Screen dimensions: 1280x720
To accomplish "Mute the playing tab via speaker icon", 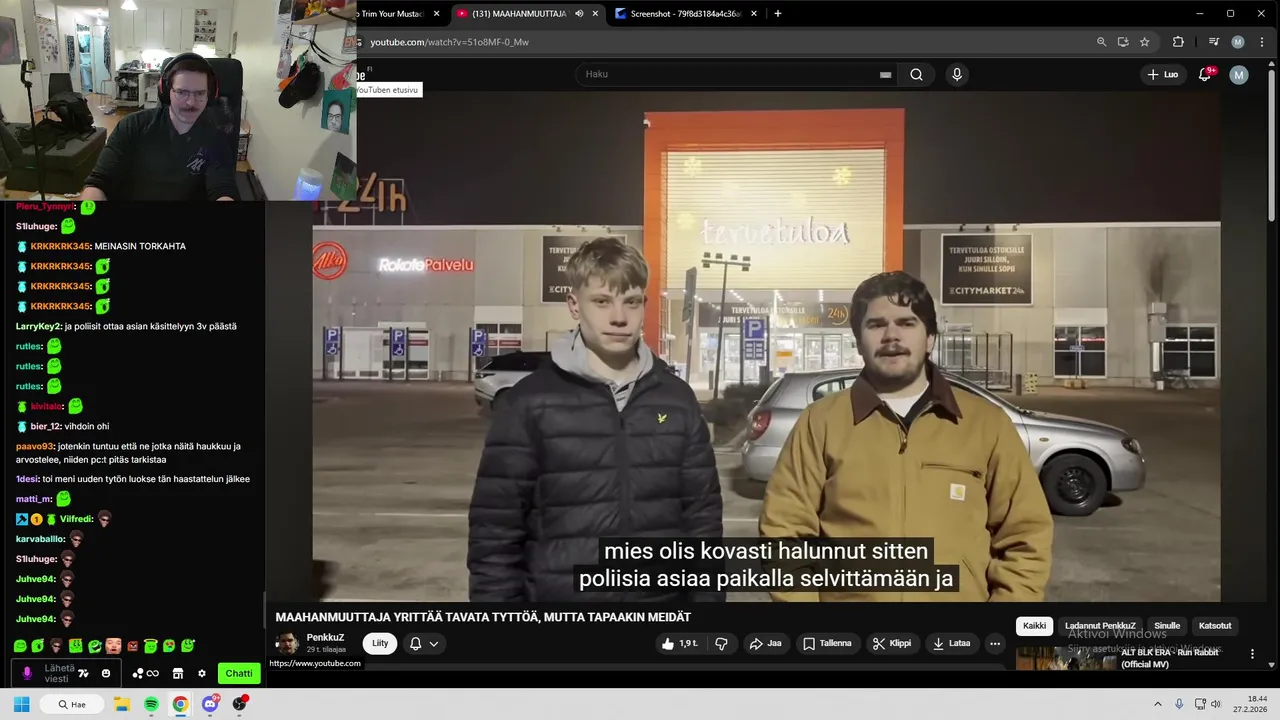I will coord(579,14).
